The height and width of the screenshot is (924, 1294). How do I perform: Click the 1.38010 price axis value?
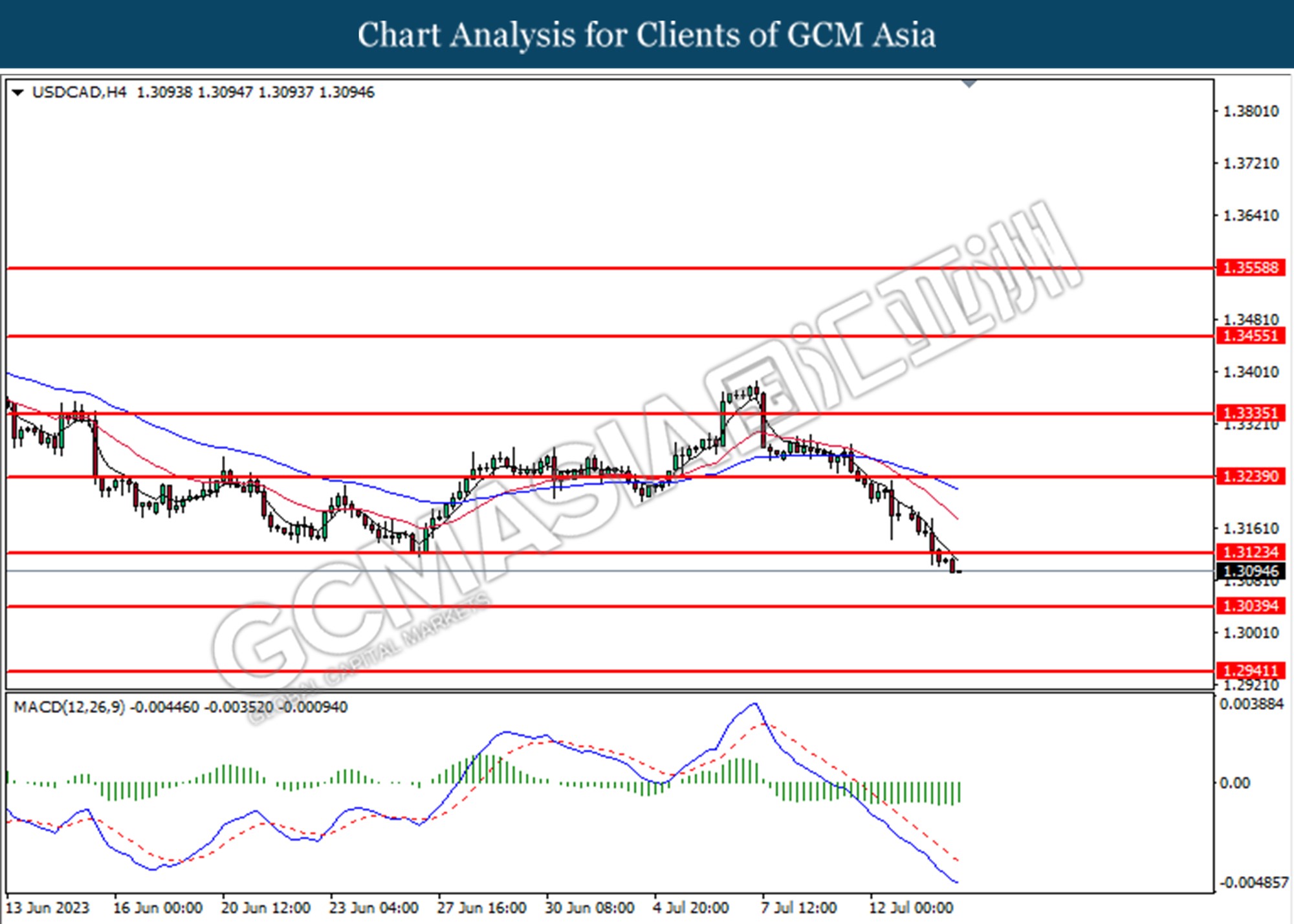click(x=1251, y=111)
